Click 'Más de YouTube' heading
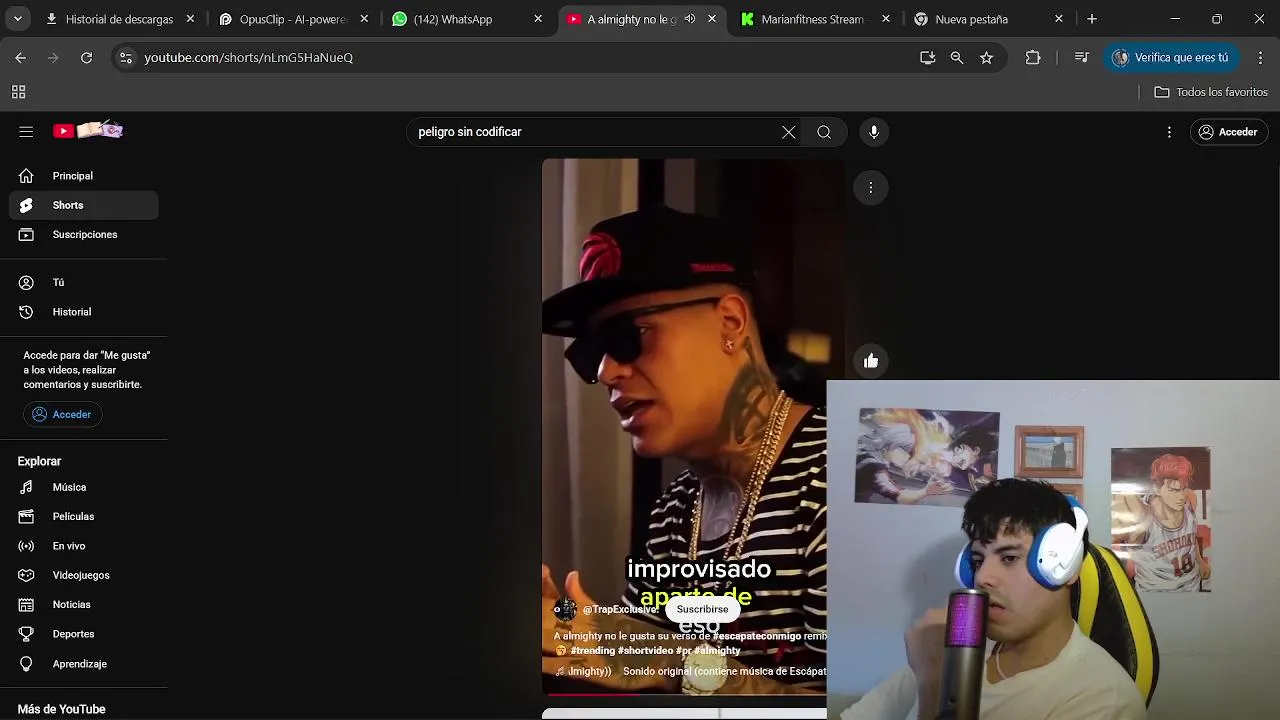 click(61, 709)
